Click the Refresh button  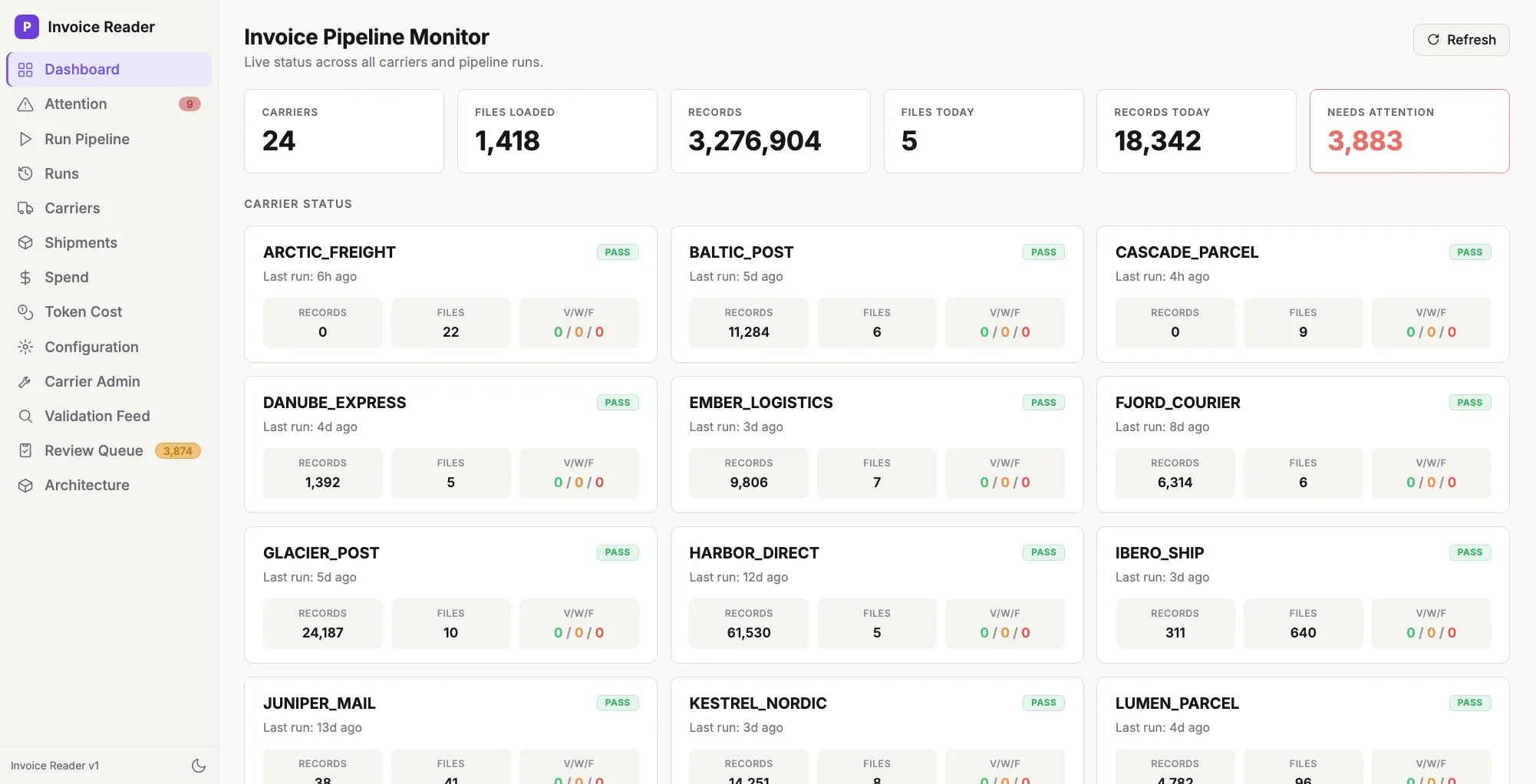click(1461, 40)
